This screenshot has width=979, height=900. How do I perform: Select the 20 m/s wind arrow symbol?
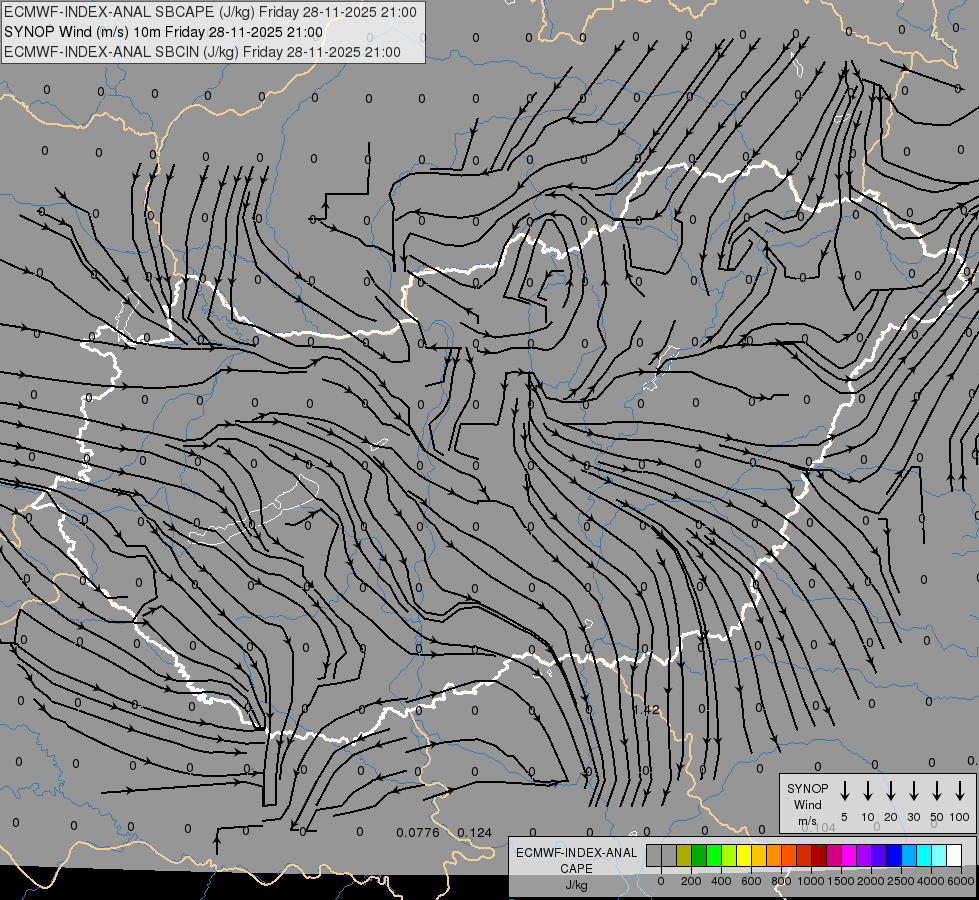890,791
